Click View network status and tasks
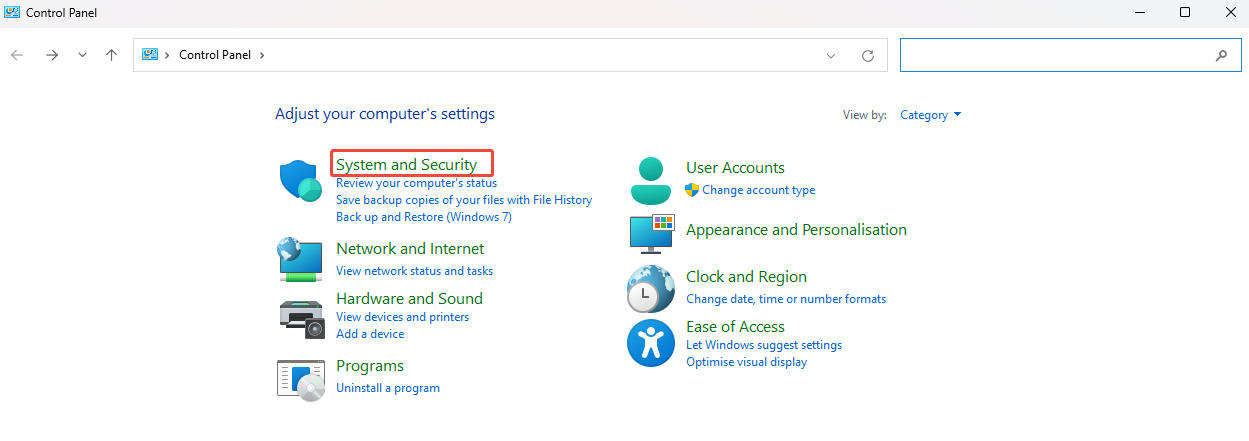The height and width of the screenshot is (441, 1249). [414, 270]
